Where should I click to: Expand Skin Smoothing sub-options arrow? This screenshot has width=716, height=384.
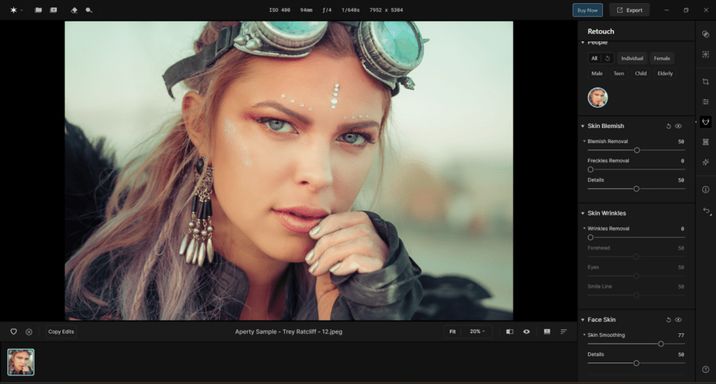(x=584, y=335)
